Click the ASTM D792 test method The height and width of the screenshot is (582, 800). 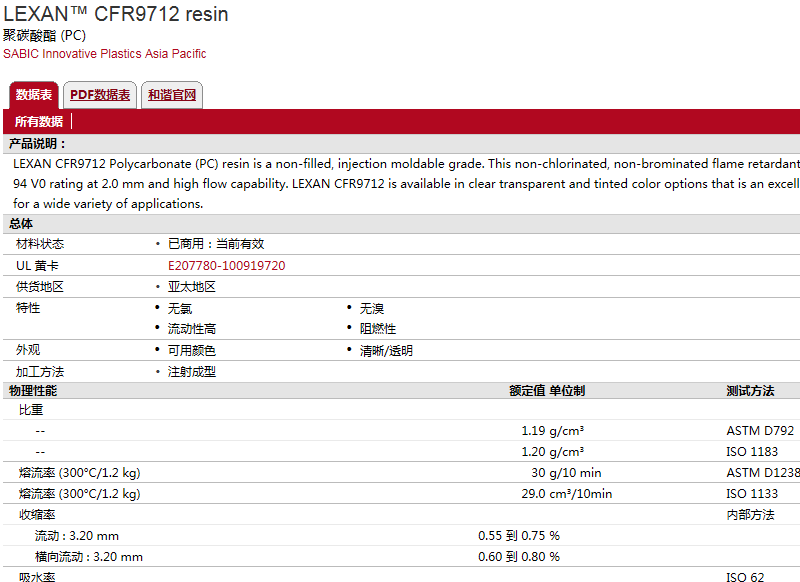pyautogui.click(x=760, y=431)
